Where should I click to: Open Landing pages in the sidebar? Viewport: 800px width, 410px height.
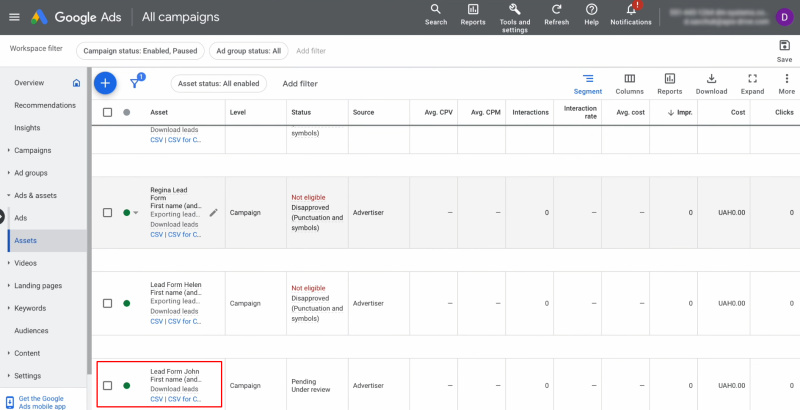pyautogui.click(x=38, y=285)
